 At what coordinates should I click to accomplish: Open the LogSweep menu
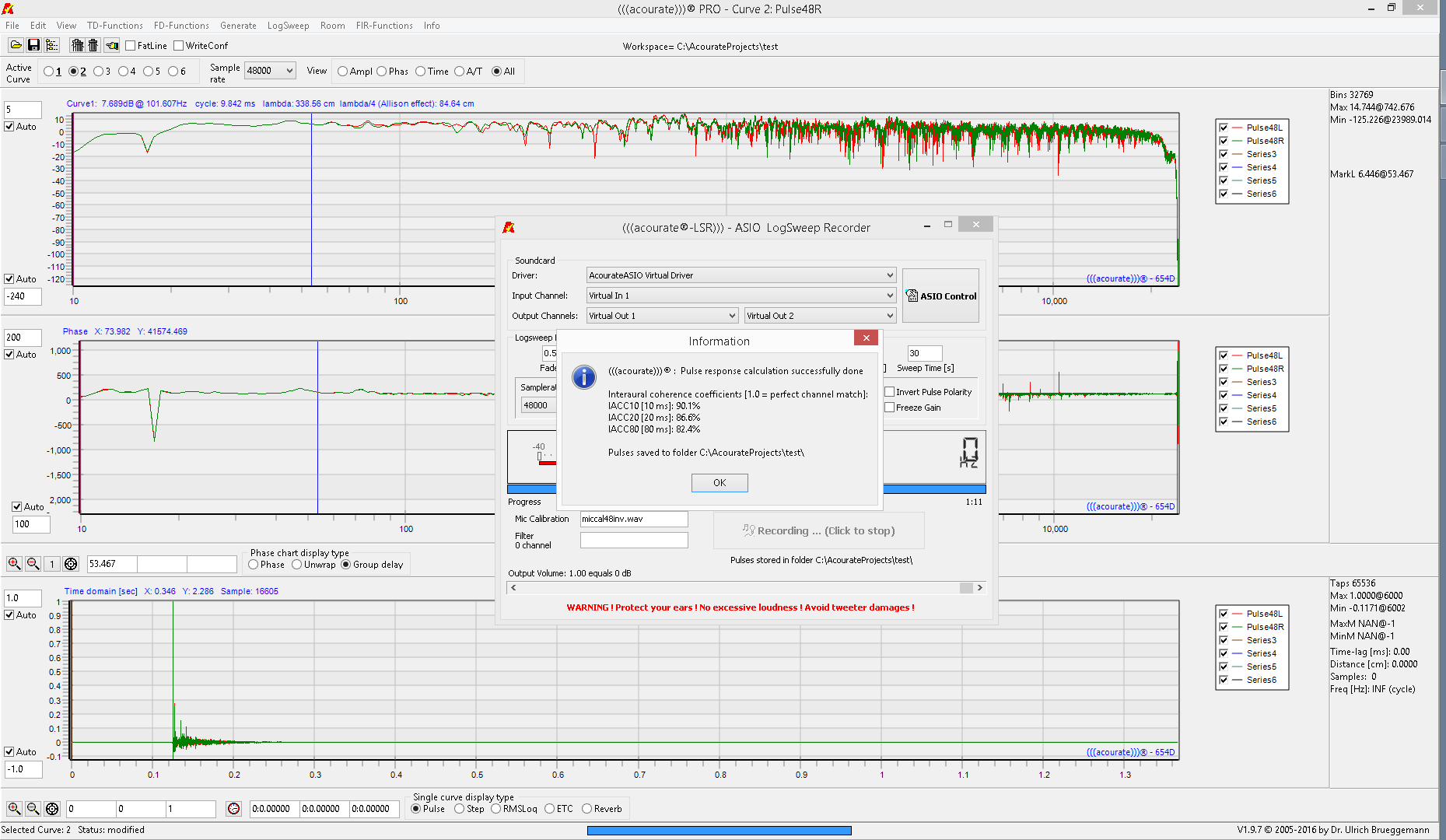point(288,26)
